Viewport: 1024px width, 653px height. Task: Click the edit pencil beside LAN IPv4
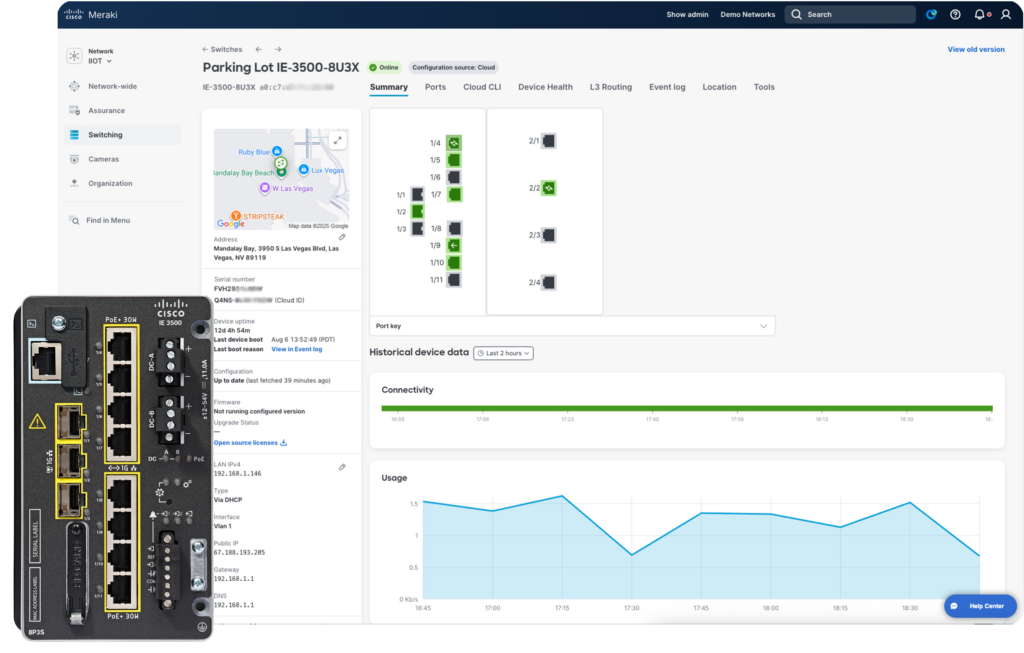[x=342, y=467]
